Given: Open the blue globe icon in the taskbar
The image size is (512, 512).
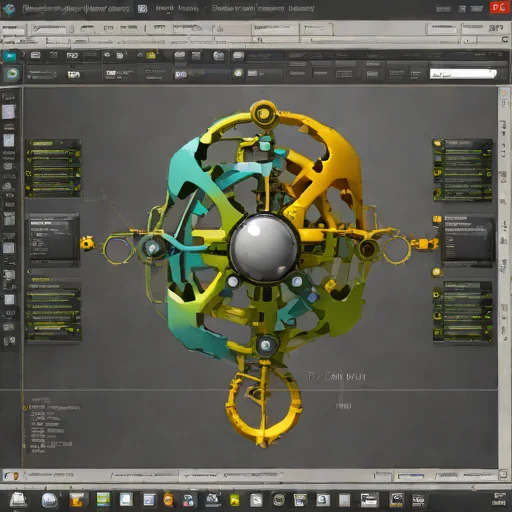Looking at the screenshot, I should point(49,500).
